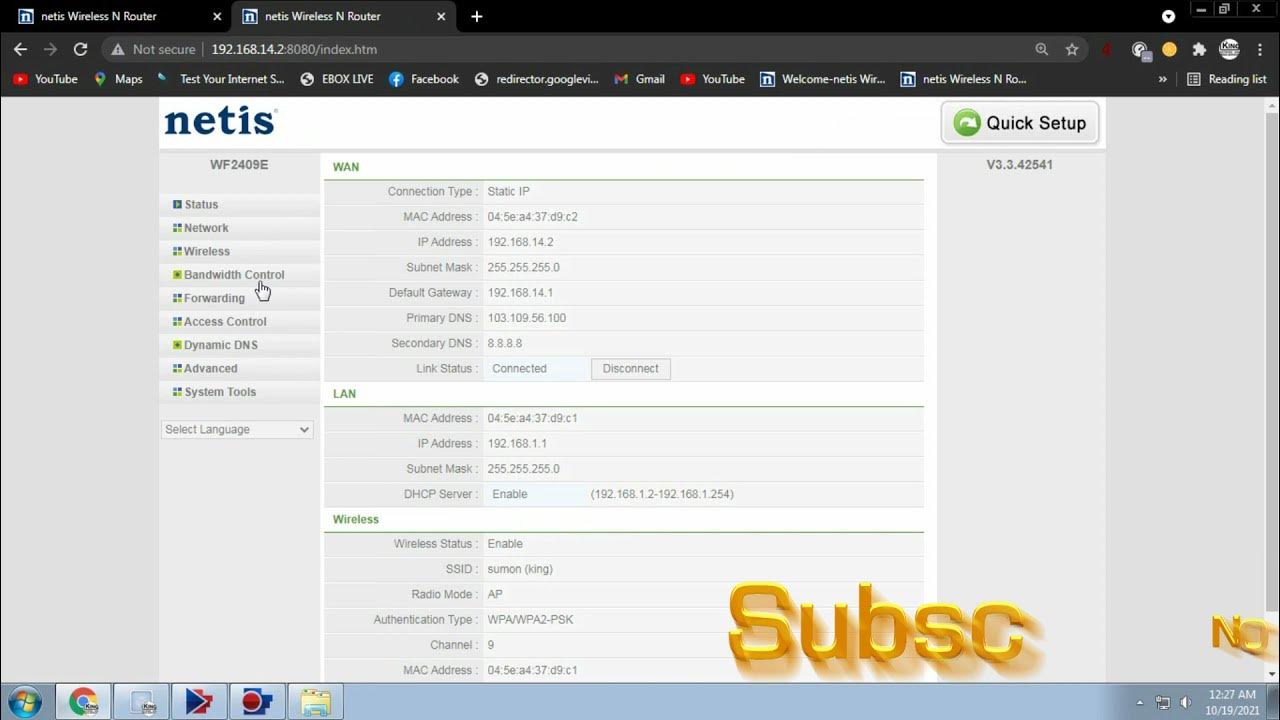Click the netis logo
Screen dimensions: 1280x720
point(220,122)
